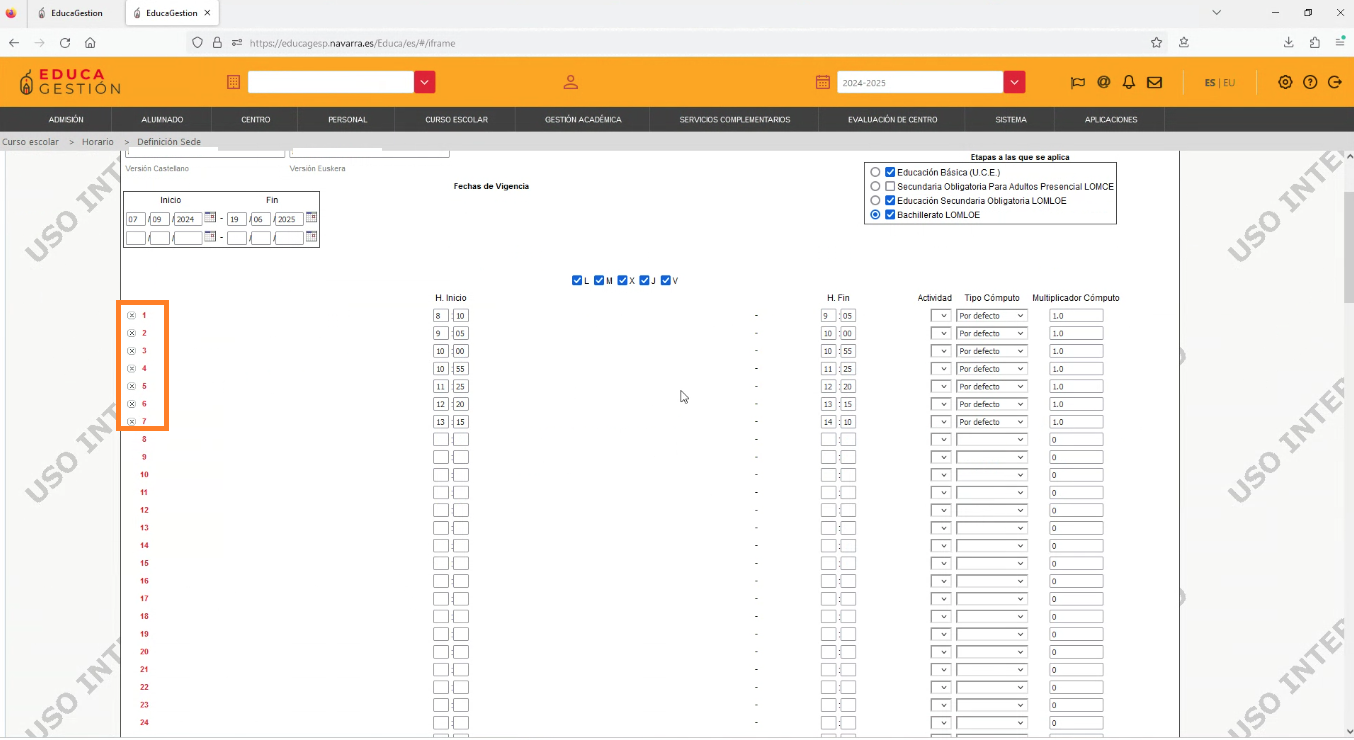Image resolution: width=1354 pixels, height=740 pixels.
Task: Open the EVALUACIÓN DE CENTRO menu
Action: [893, 119]
